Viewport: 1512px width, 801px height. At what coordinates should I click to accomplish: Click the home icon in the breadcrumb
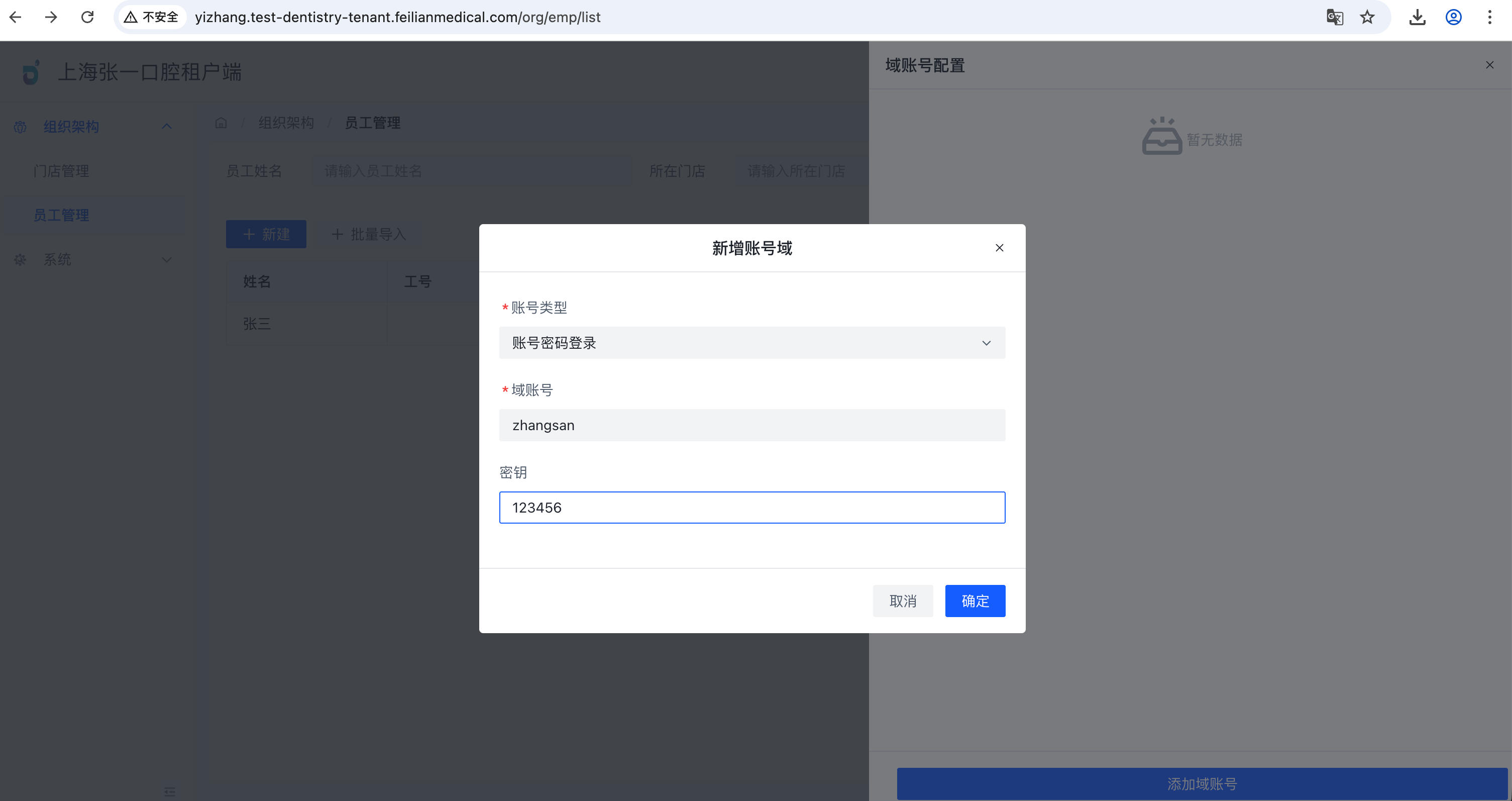pos(221,123)
